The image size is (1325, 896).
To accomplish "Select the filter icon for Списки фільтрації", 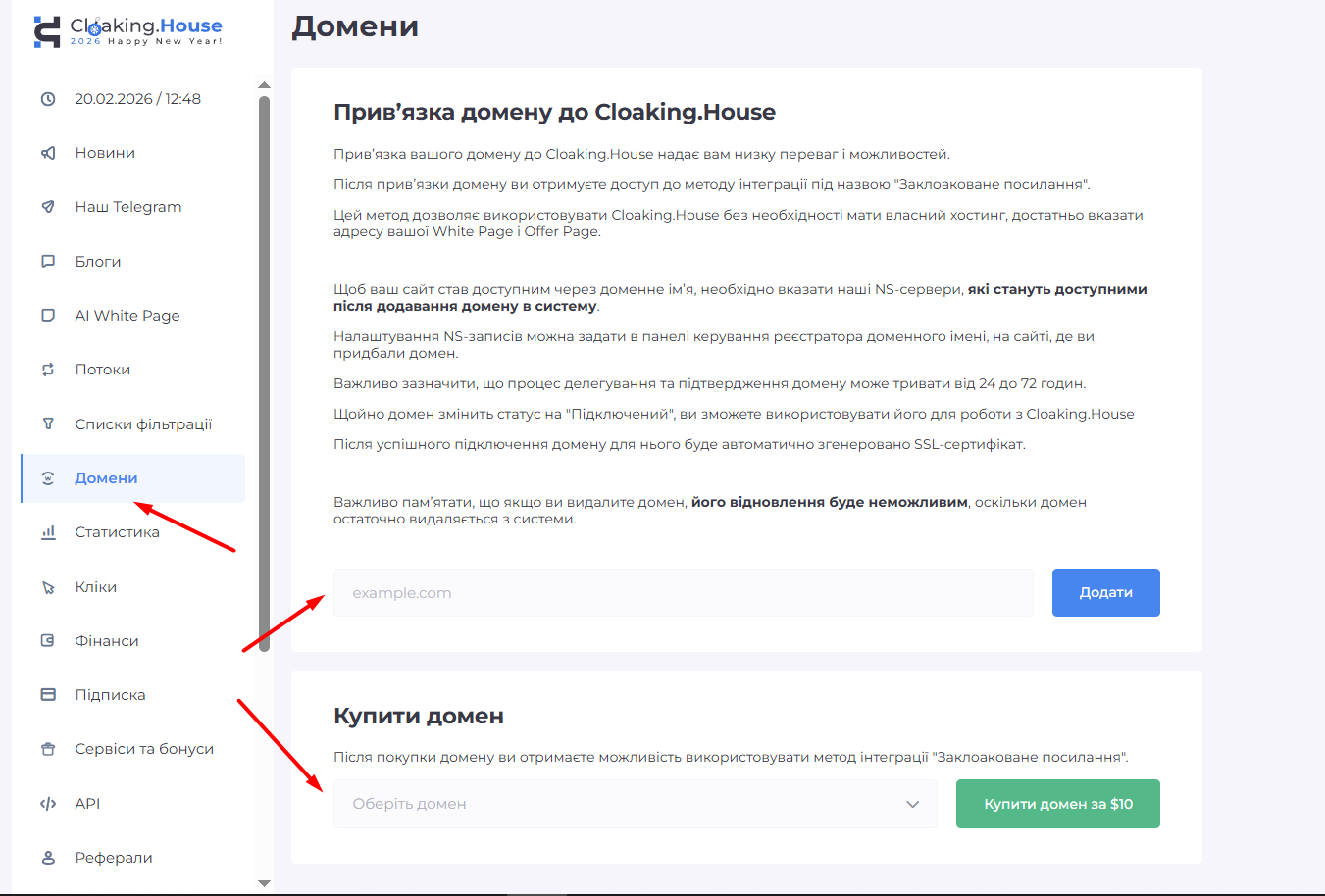I will (x=48, y=423).
